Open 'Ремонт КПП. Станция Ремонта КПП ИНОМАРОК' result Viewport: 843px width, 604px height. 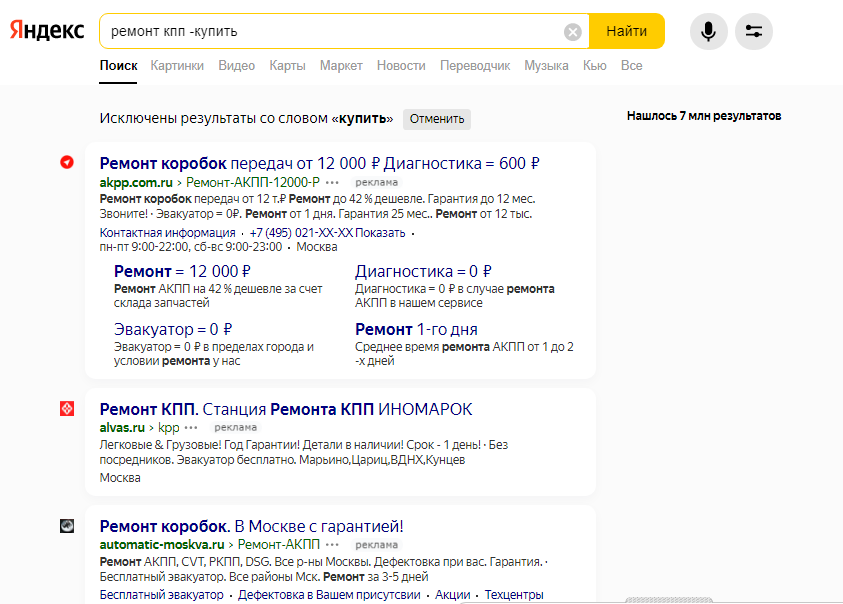coord(286,409)
